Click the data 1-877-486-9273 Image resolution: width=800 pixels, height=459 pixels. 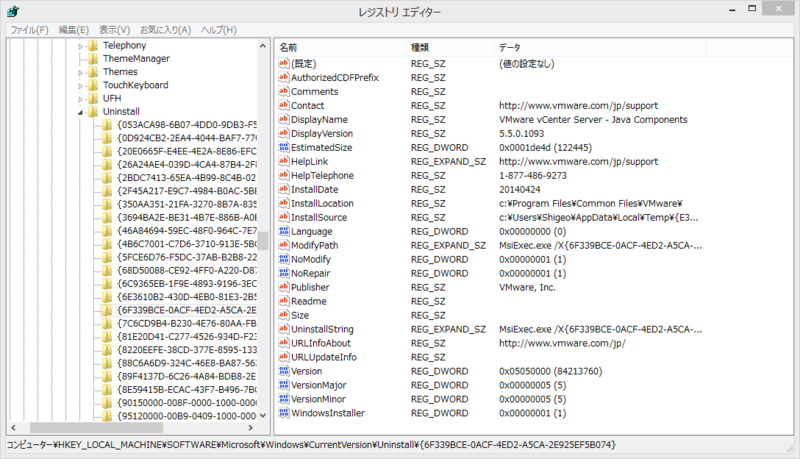click(533, 175)
